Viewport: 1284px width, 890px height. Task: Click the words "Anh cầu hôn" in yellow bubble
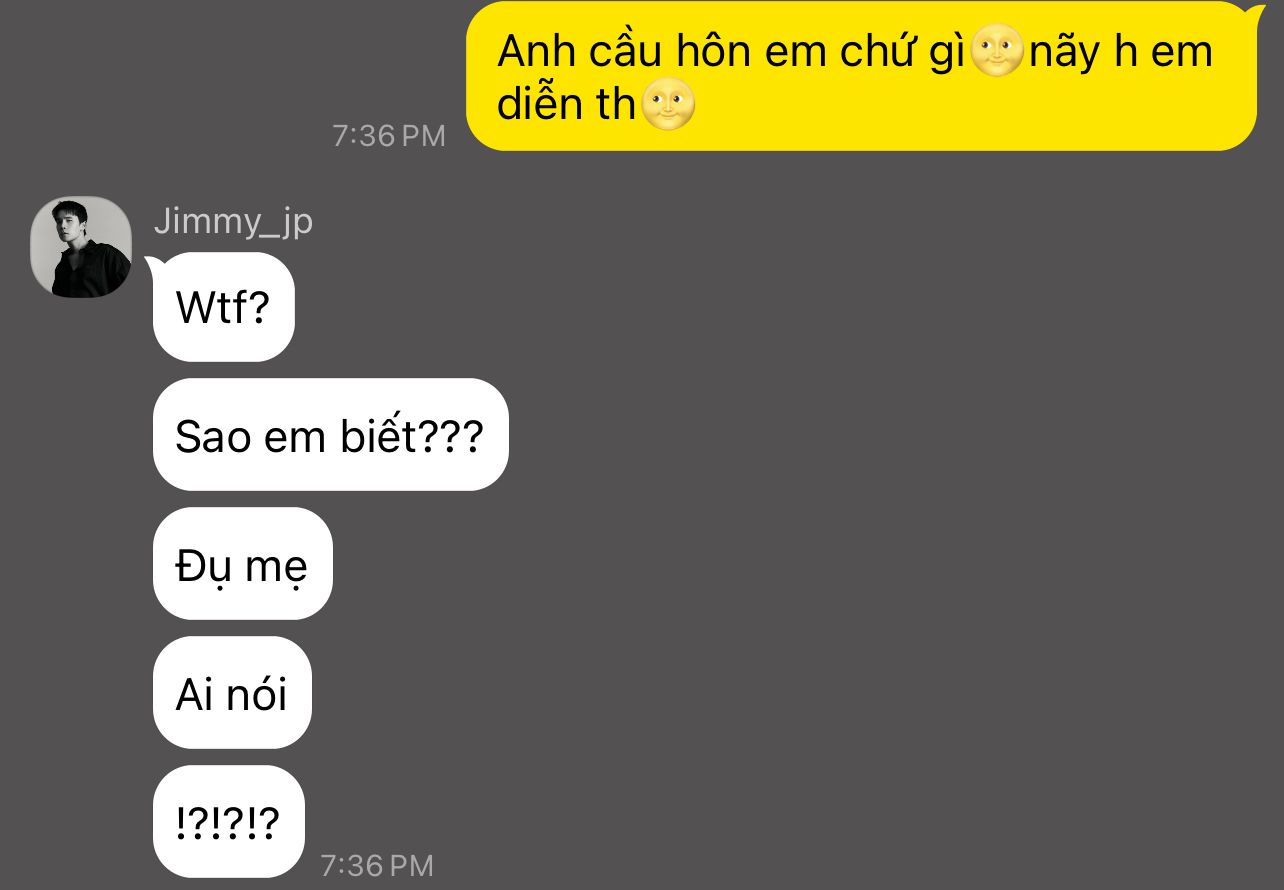[x=625, y=52]
